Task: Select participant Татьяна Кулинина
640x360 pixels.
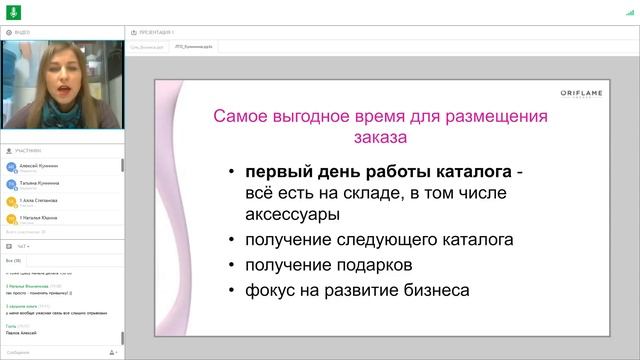Action: [x=62, y=184]
